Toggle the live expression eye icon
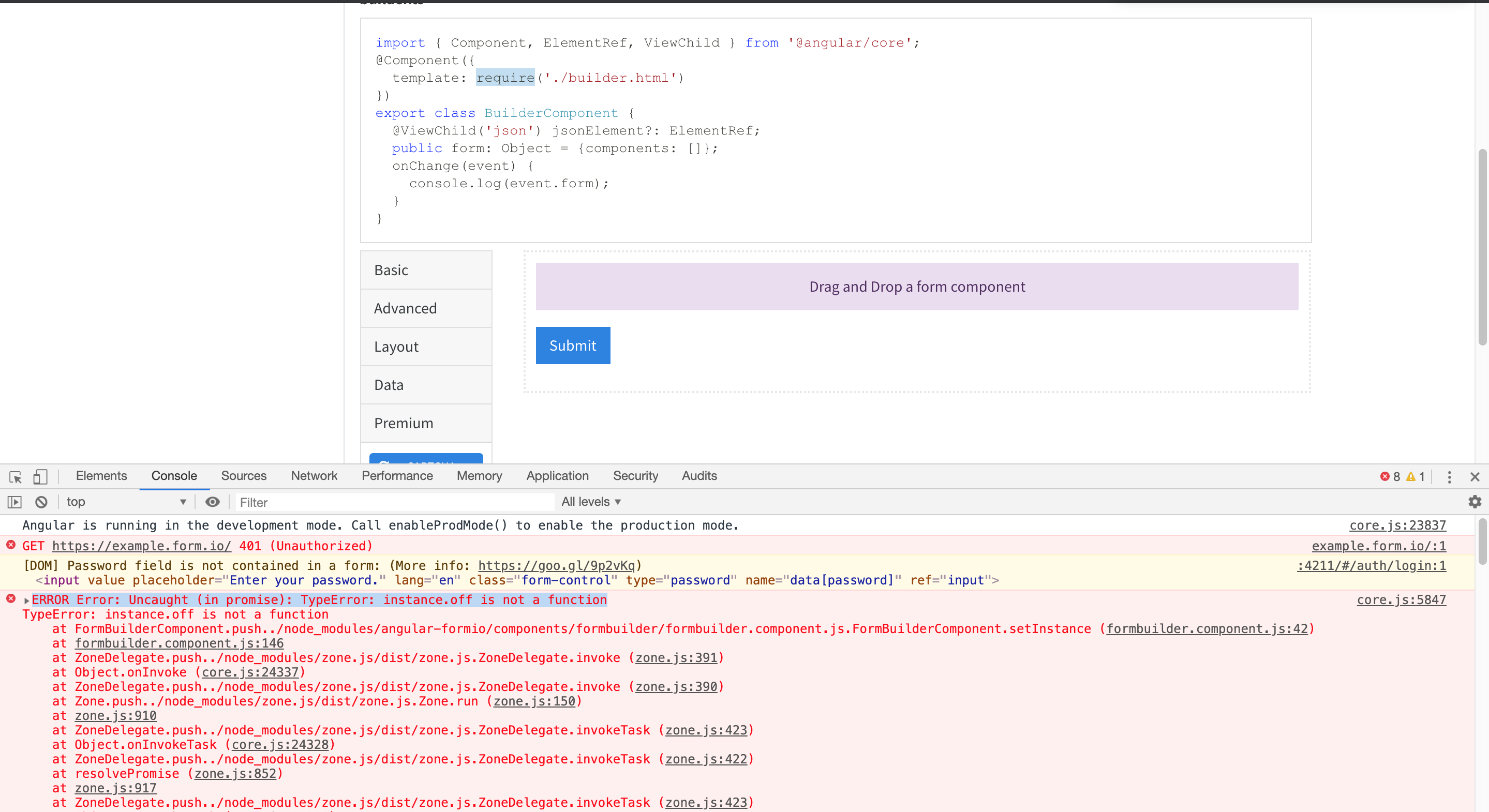The height and width of the screenshot is (812, 1489). (212, 502)
